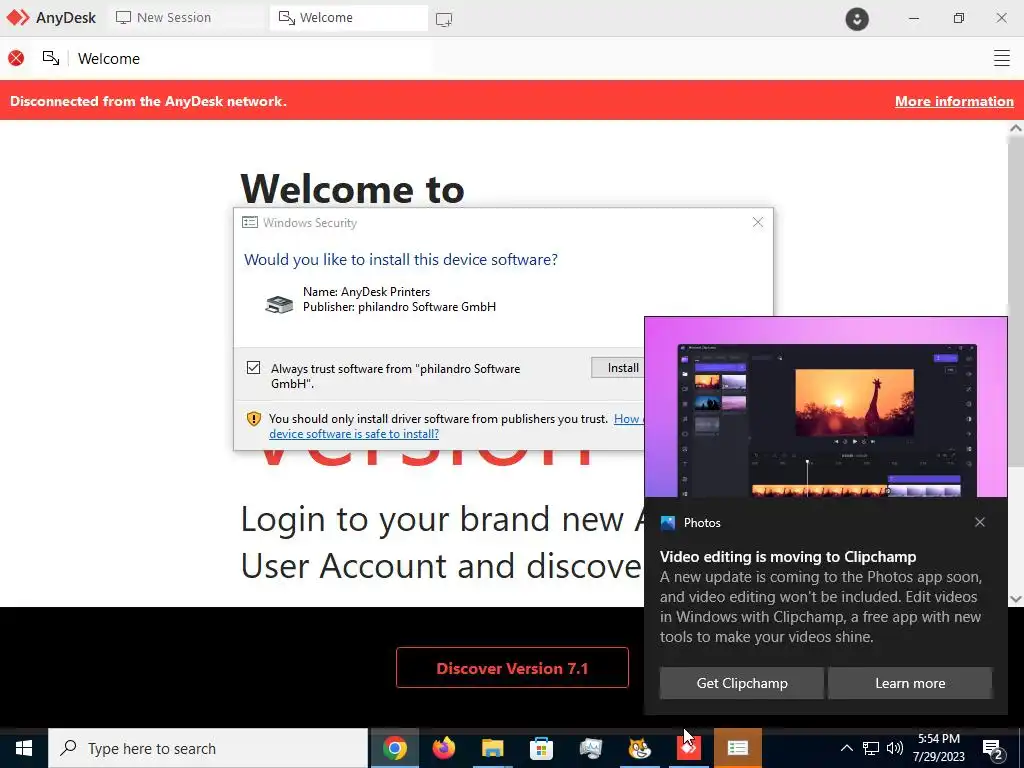Viewport: 1024px width, 768px height.
Task: Show hidden tray icons
Action: tap(846, 748)
